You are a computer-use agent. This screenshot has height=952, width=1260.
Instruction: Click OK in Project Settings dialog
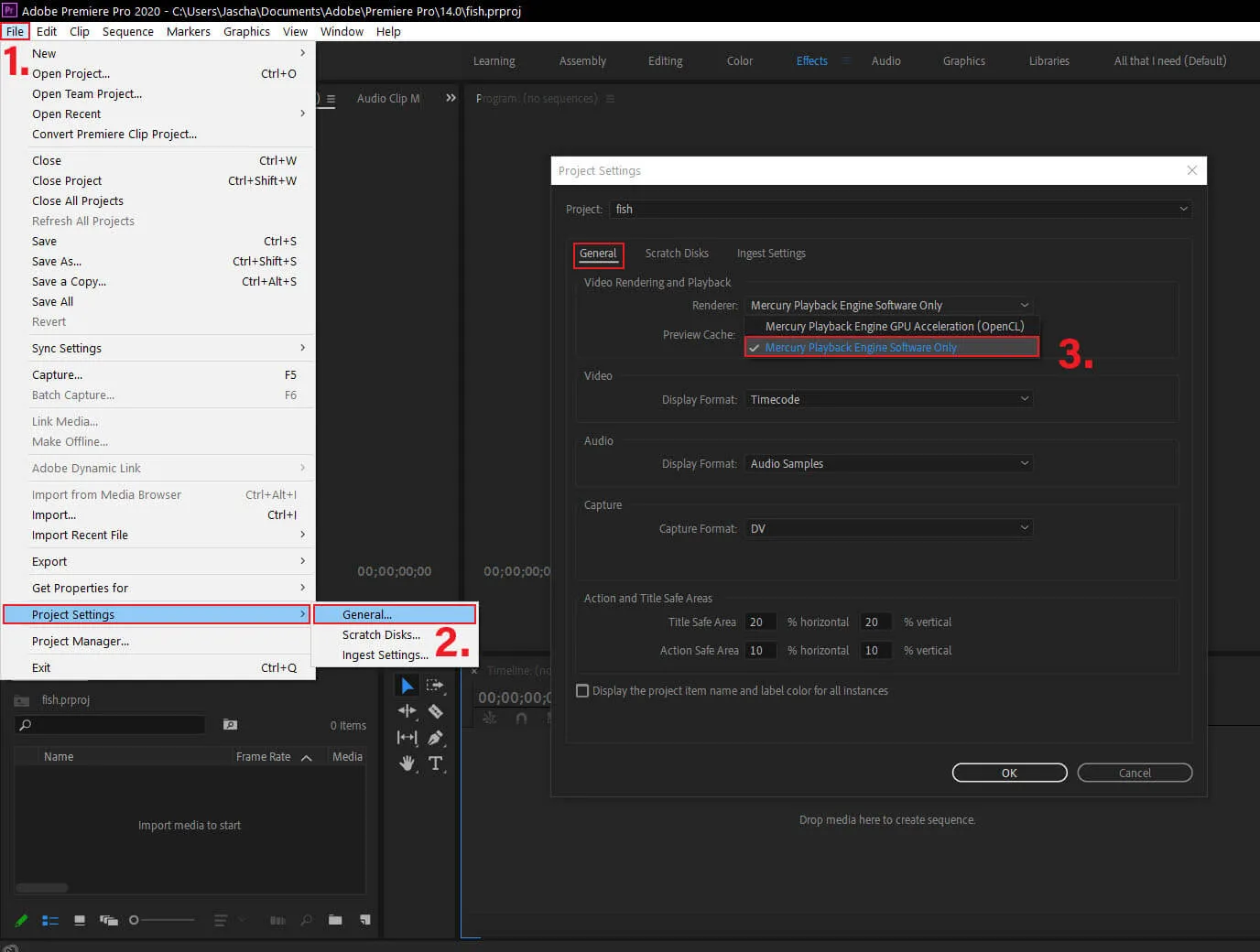(1009, 773)
